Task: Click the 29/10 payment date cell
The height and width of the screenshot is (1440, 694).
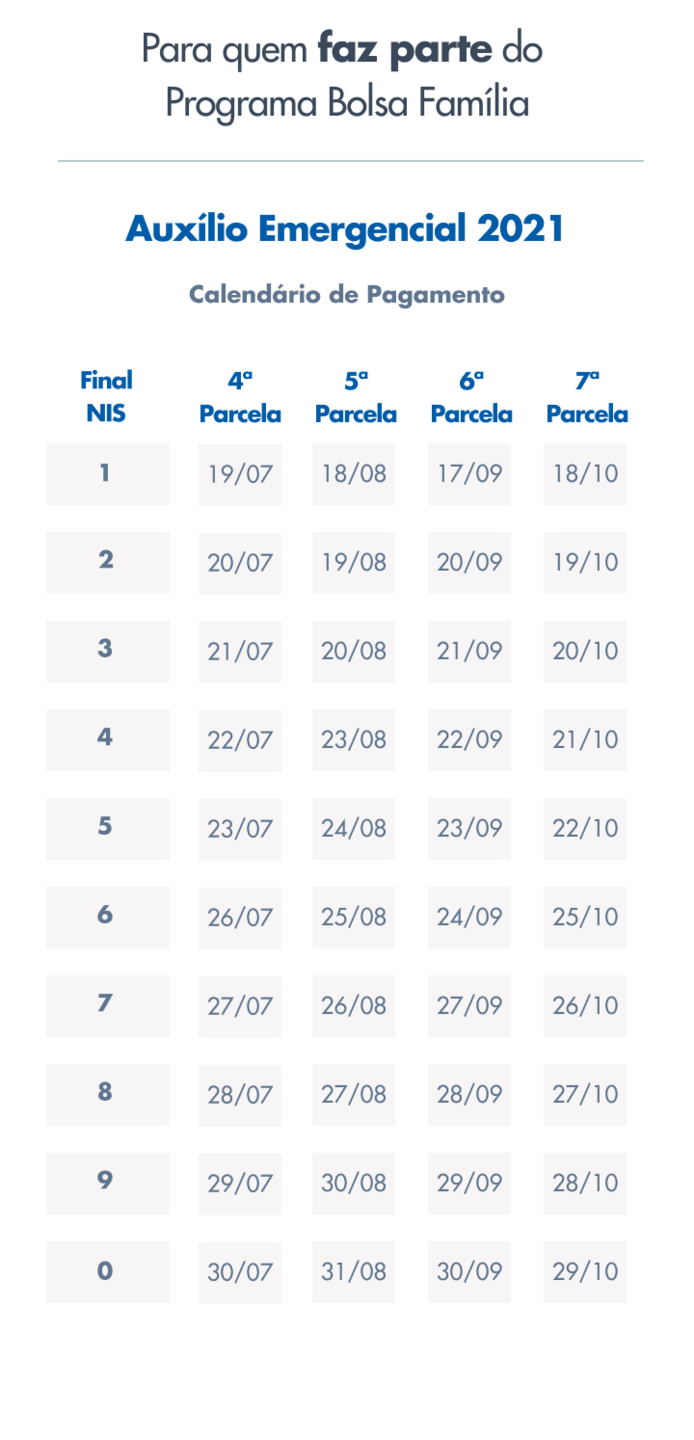Action: coord(585,1272)
